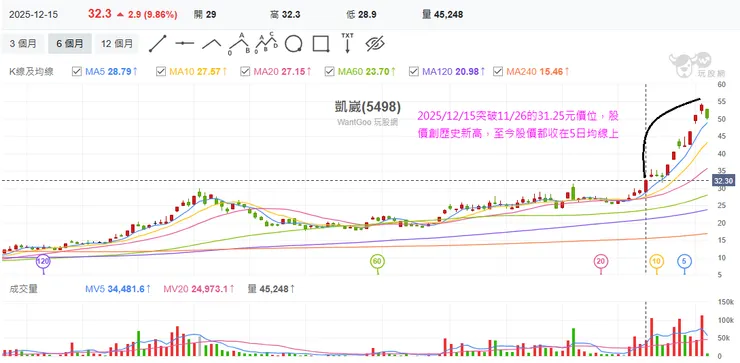Select the TXT text annotation tool
Viewport: 740px width, 363px height.
coord(347,43)
